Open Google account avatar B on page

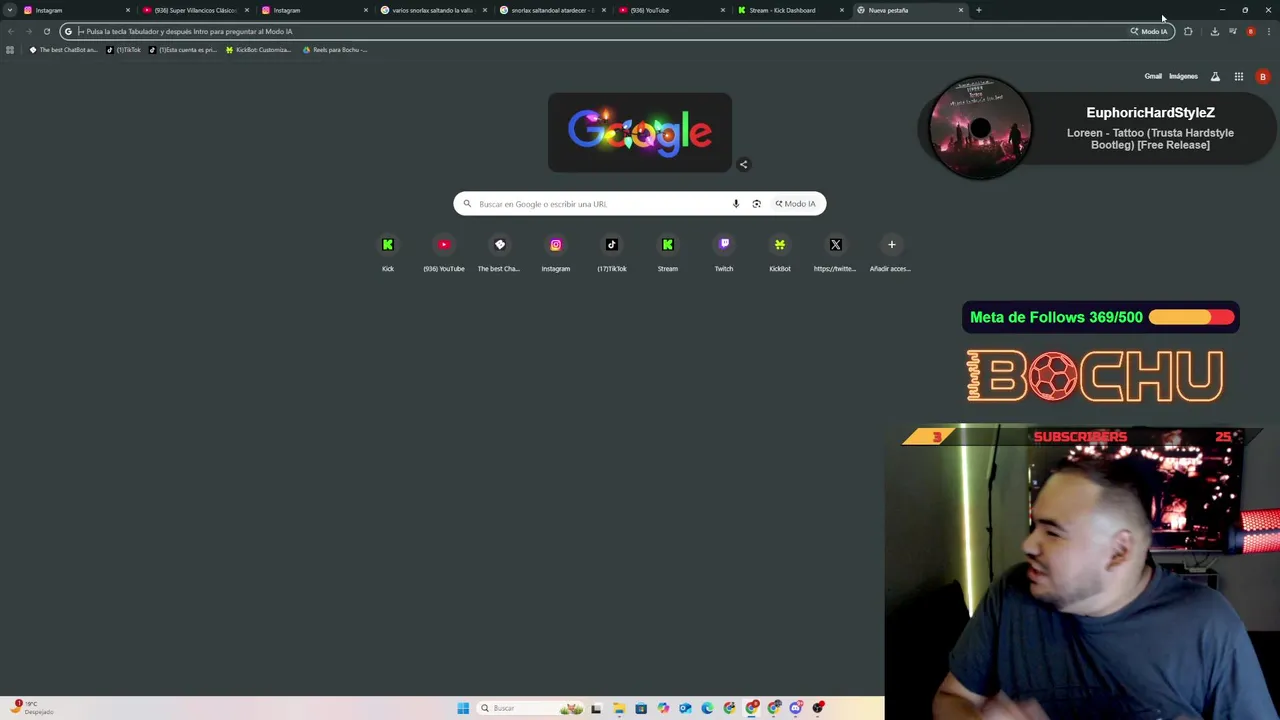pos(1263,76)
